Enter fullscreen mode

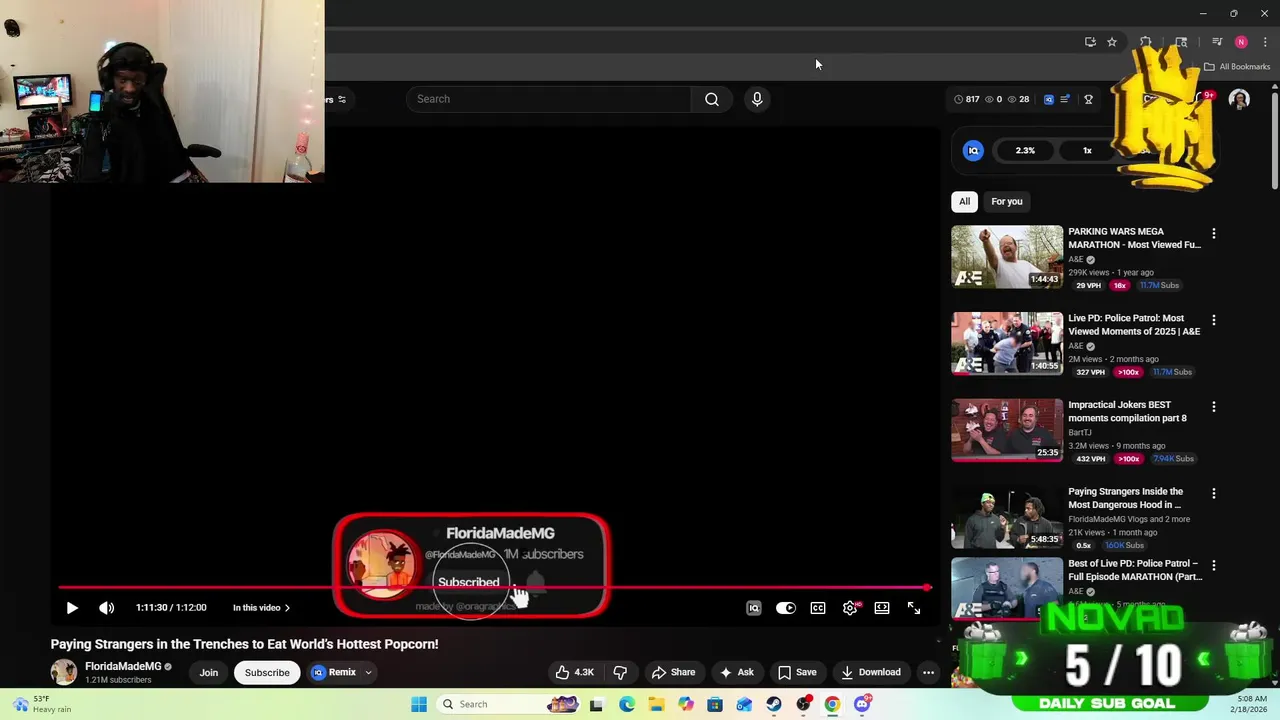coord(914,608)
